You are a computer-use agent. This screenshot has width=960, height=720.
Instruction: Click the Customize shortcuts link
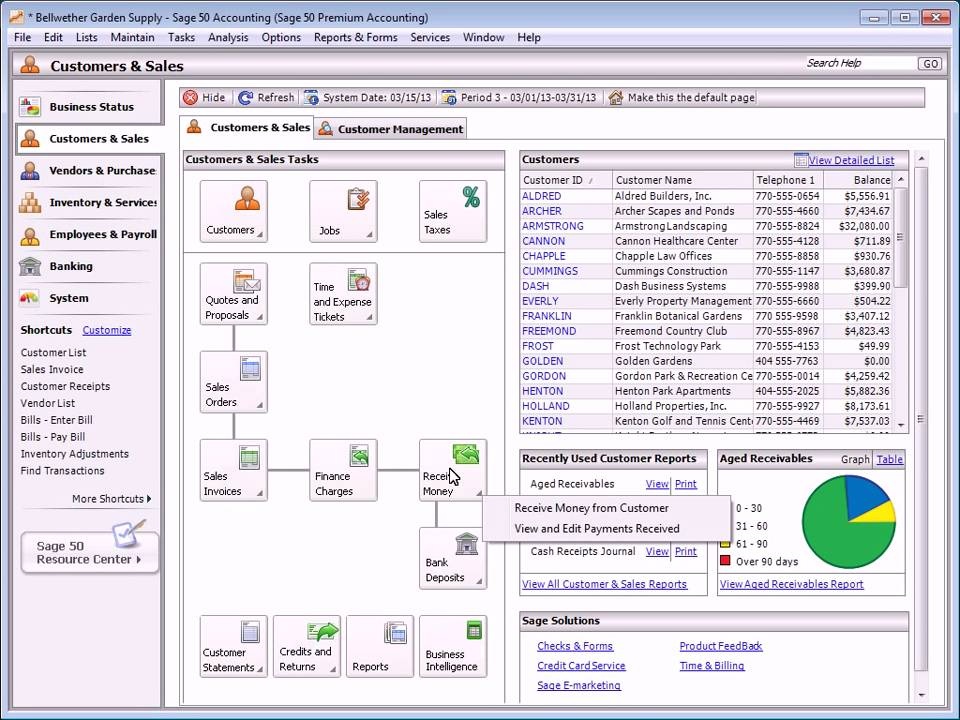click(x=107, y=330)
